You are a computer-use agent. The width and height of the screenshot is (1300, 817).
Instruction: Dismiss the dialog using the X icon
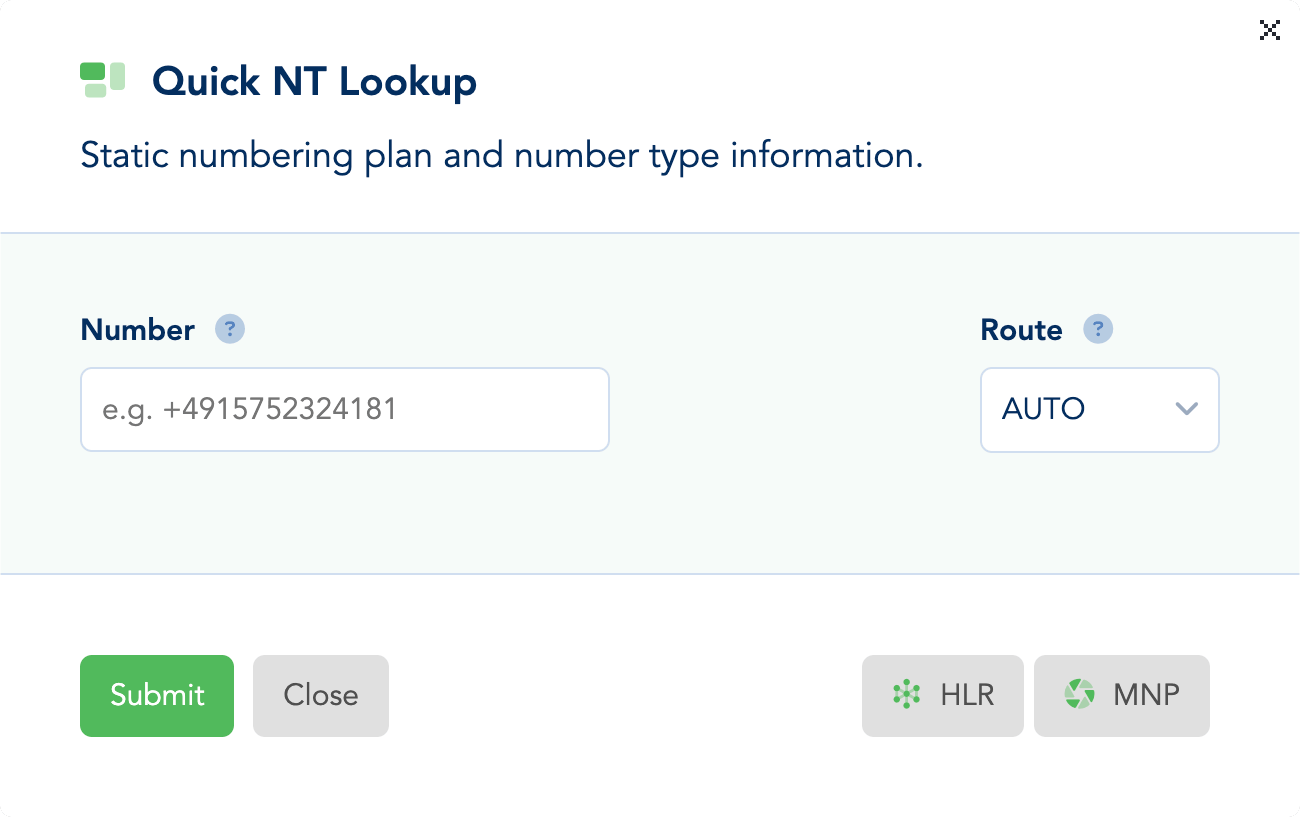1269,30
